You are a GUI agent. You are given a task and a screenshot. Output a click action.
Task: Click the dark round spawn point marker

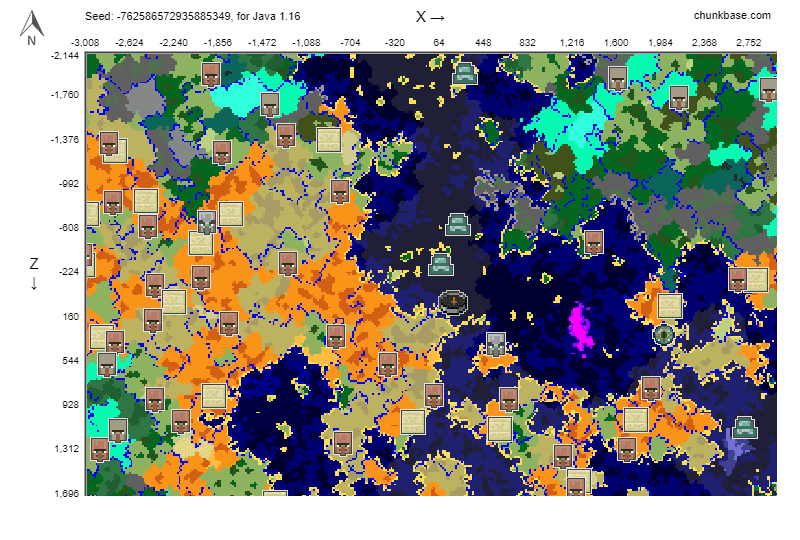coord(452,301)
